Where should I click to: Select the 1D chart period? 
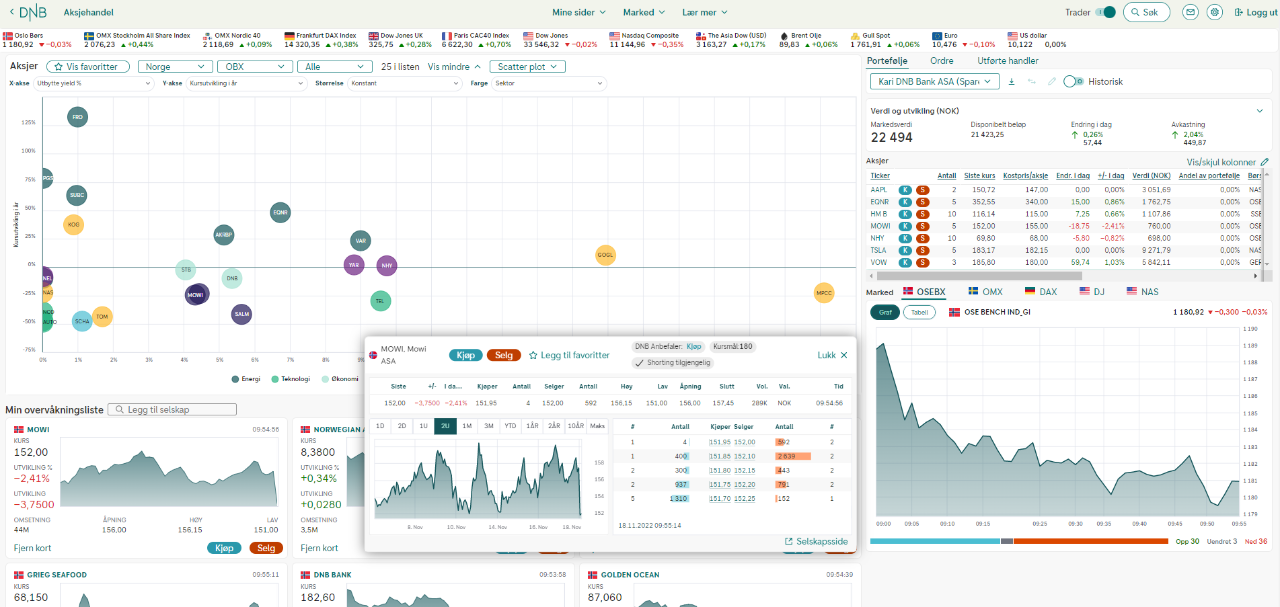pyautogui.click(x=379, y=426)
